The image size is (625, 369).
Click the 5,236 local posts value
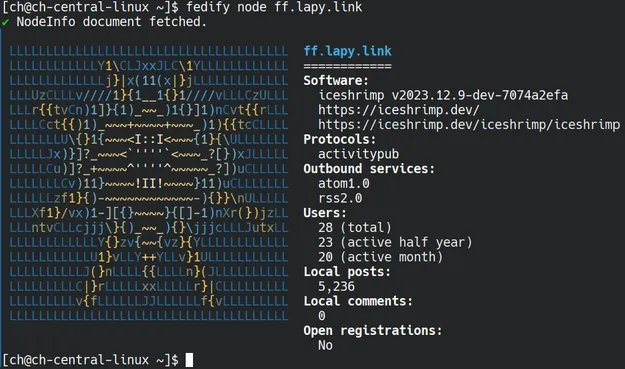pyautogui.click(x=336, y=287)
